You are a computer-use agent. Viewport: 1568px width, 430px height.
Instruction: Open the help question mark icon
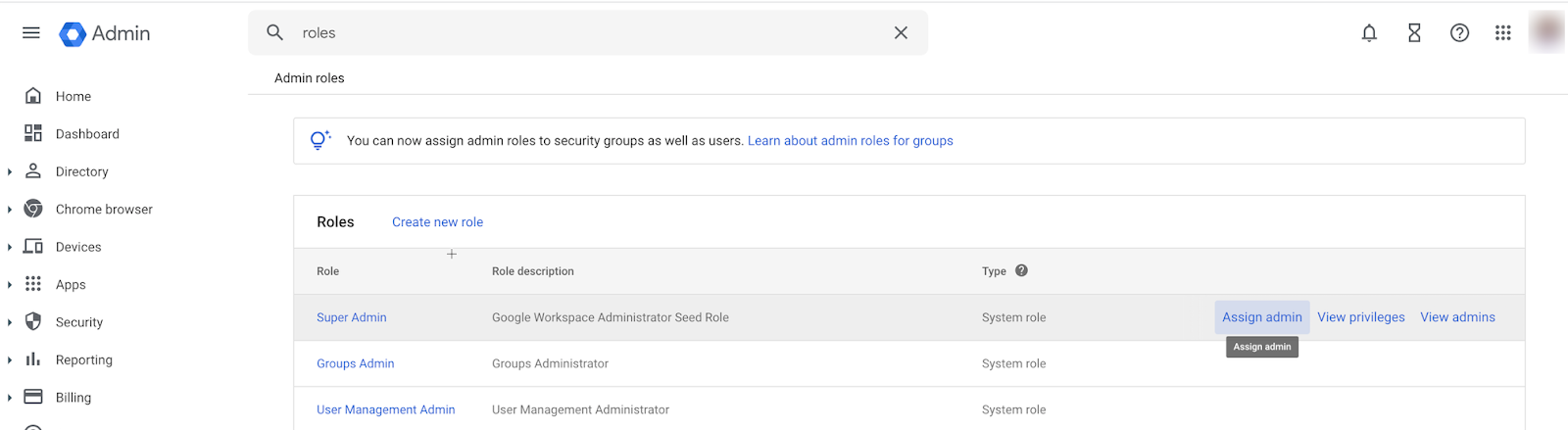1459,33
